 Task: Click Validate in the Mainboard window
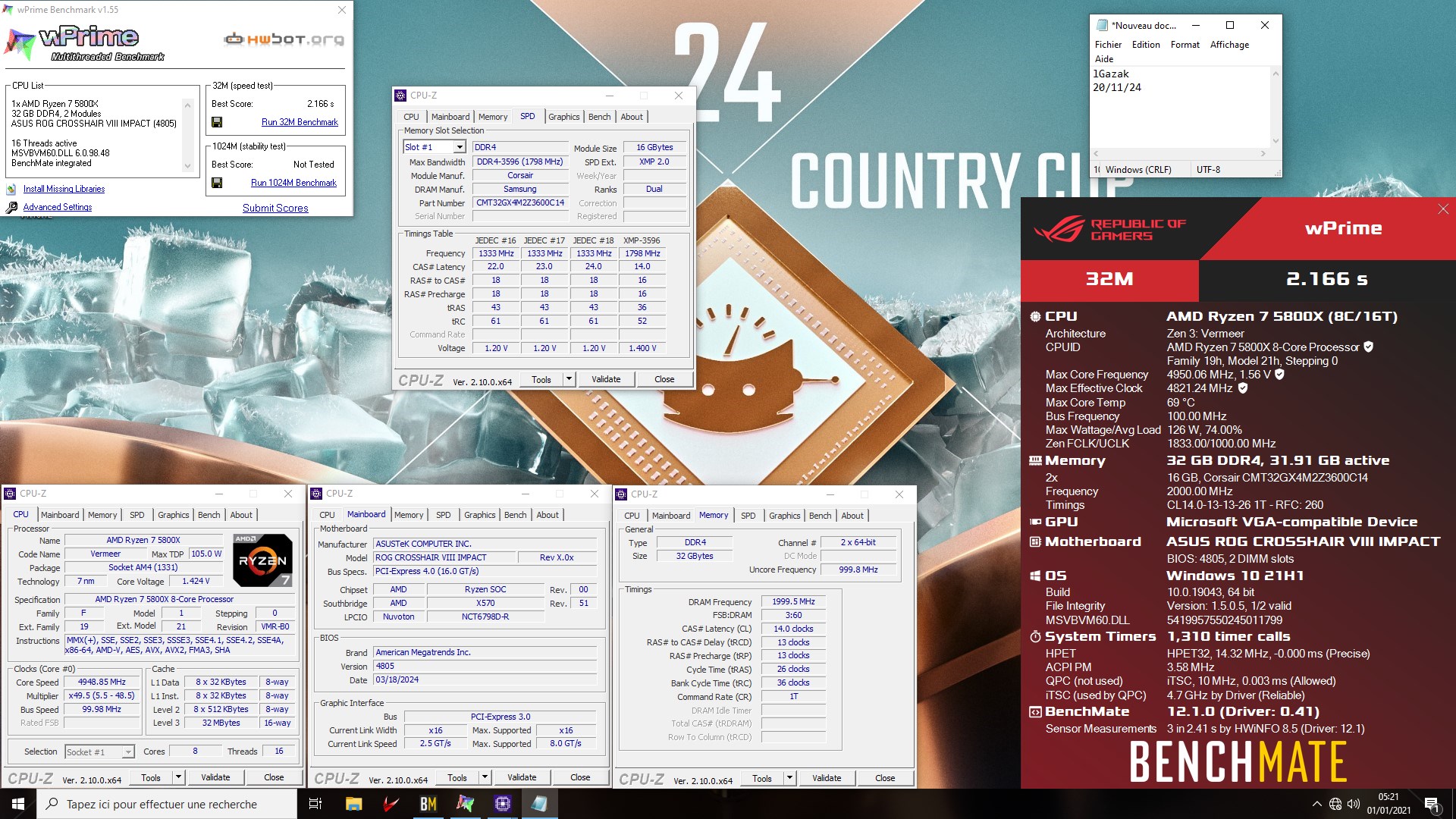[x=522, y=777]
